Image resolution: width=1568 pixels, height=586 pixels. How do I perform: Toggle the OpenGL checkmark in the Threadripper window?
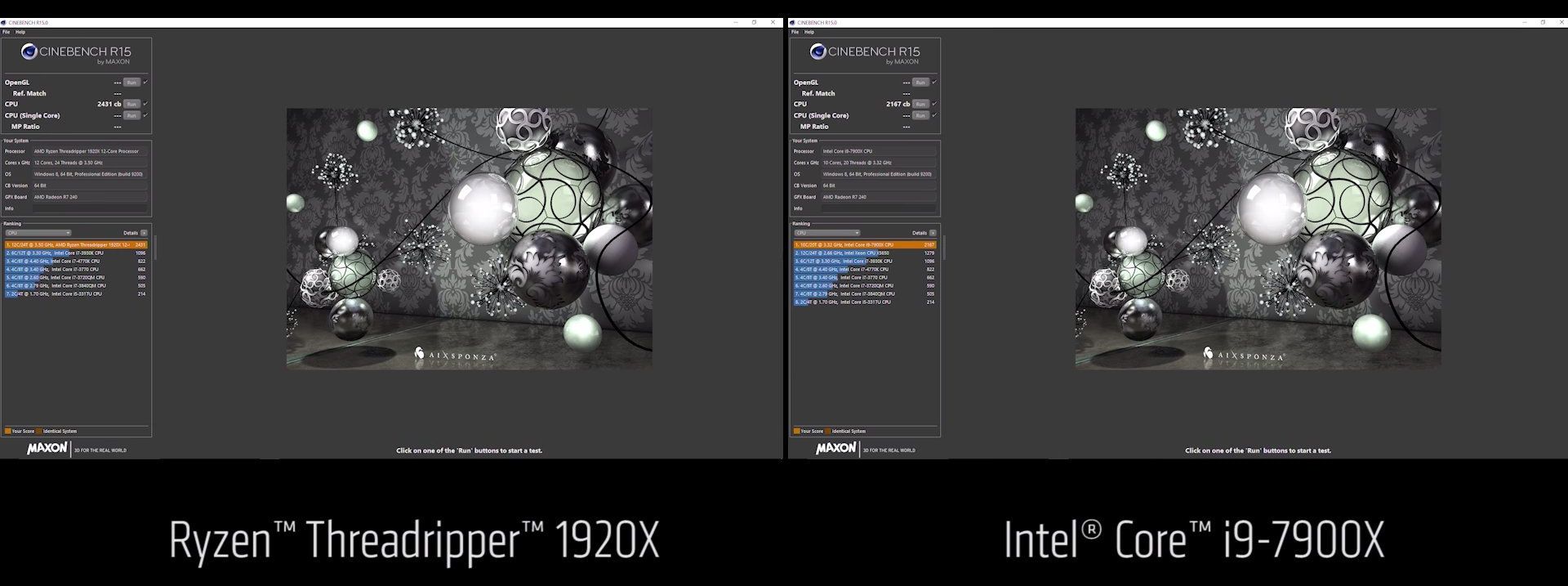pyautogui.click(x=145, y=82)
